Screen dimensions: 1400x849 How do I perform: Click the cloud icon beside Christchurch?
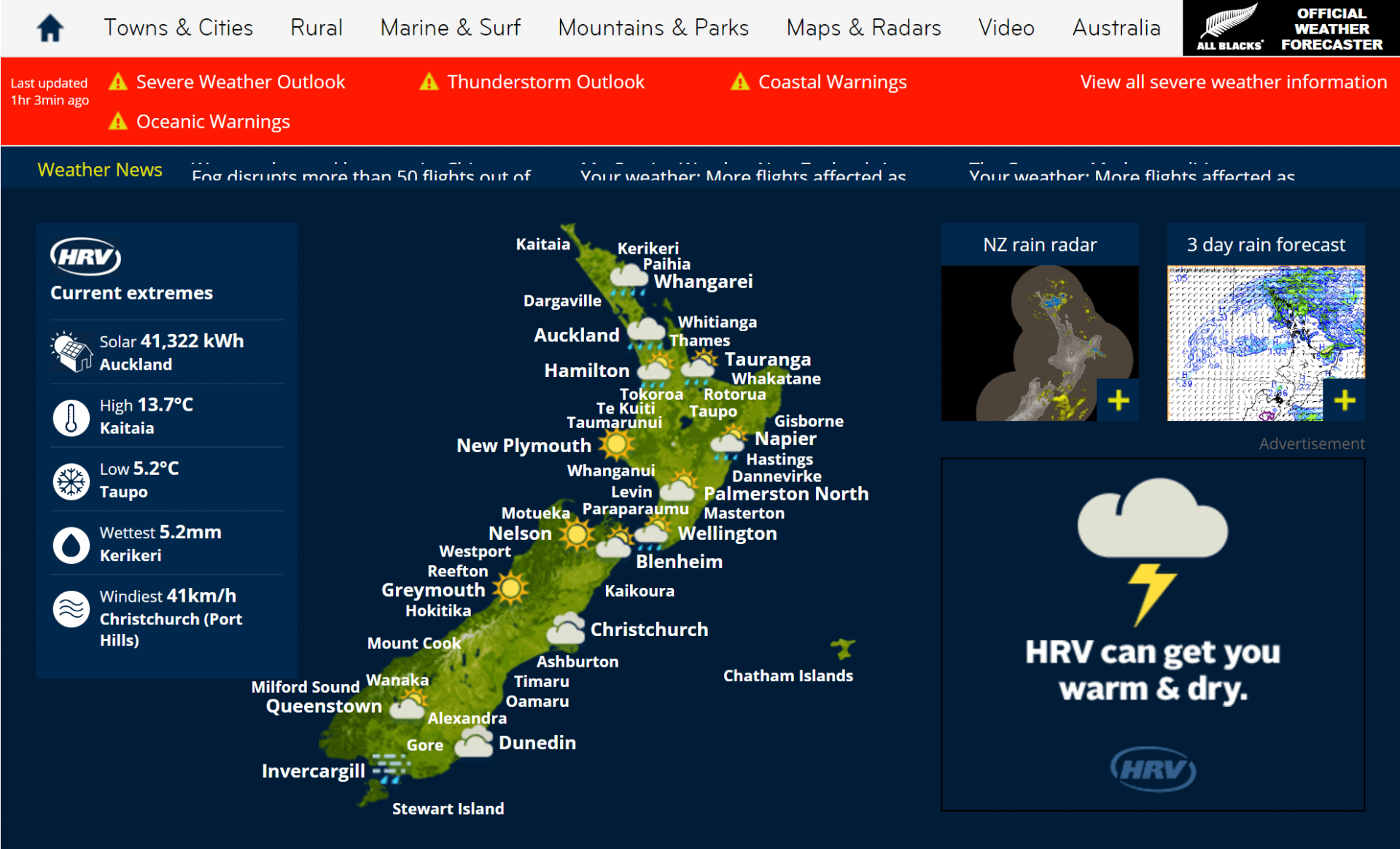(x=567, y=629)
